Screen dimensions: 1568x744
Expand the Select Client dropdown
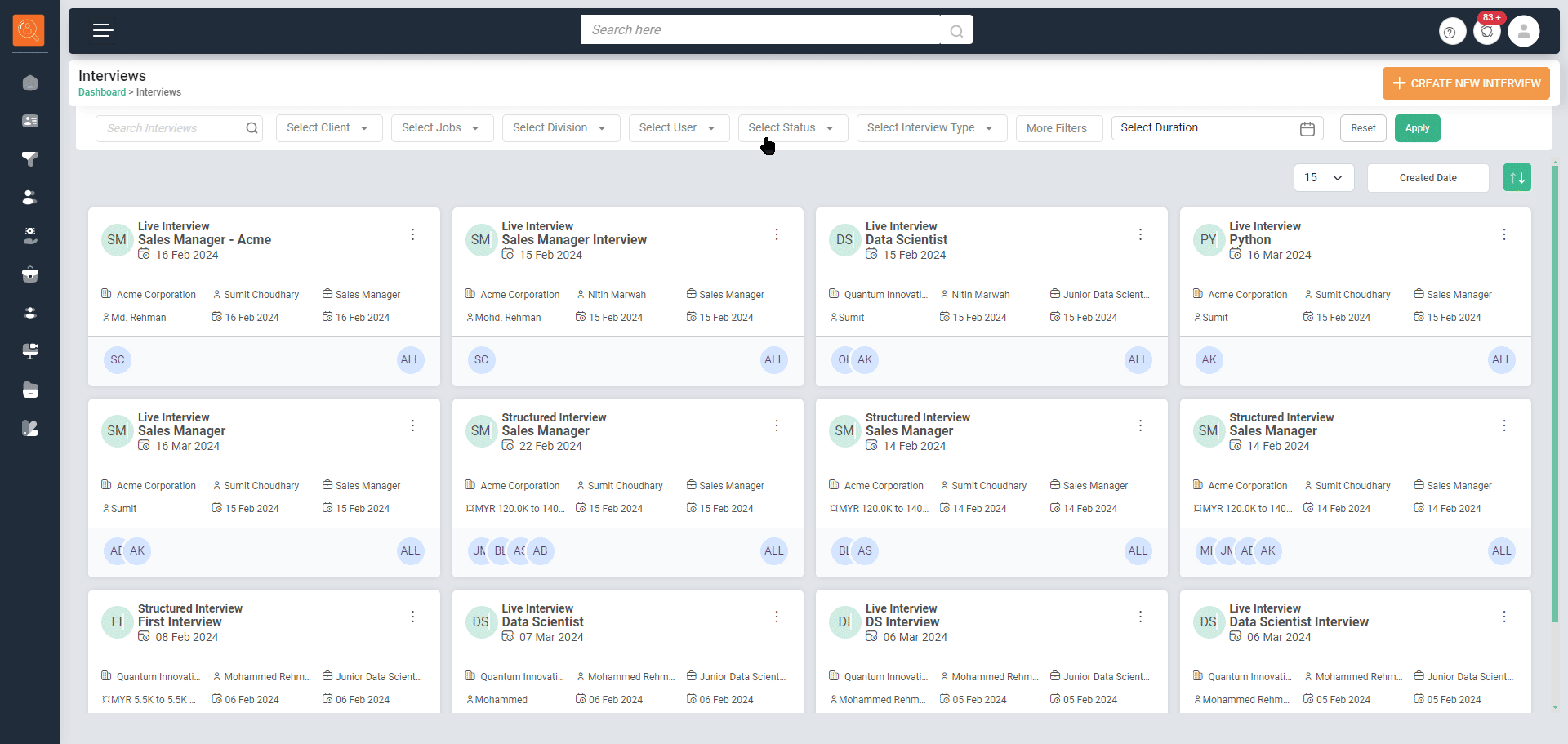click(328, 128)
